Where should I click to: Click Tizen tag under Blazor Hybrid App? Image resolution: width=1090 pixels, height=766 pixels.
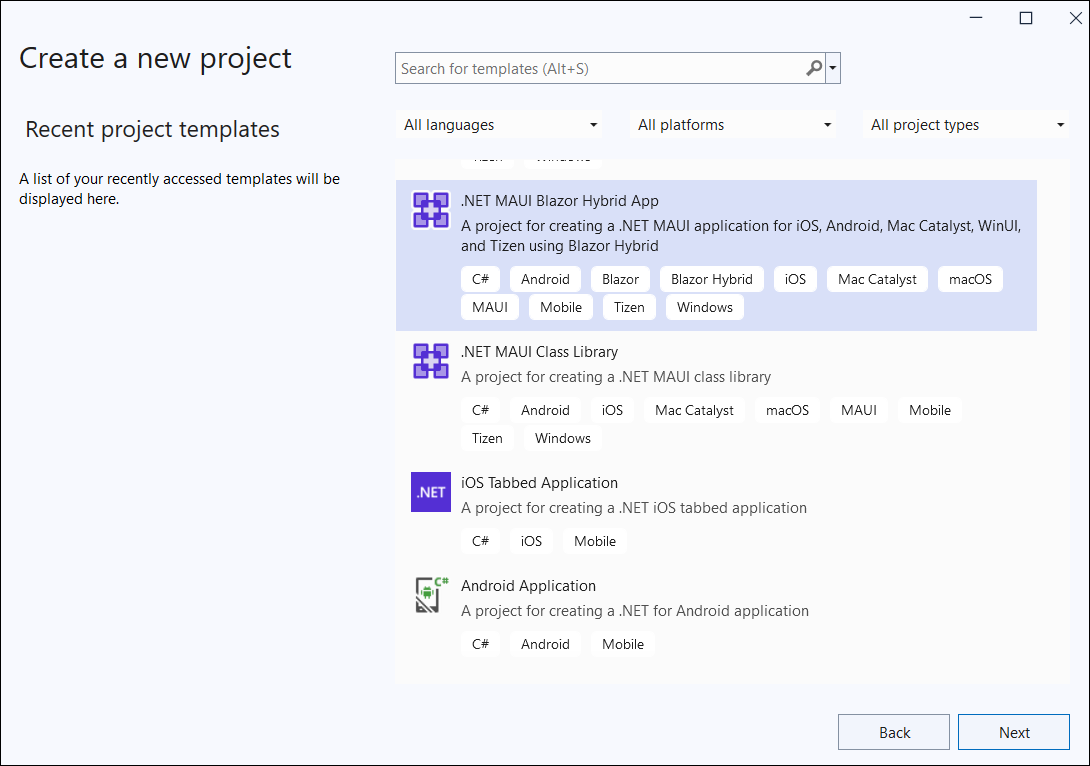629,307
